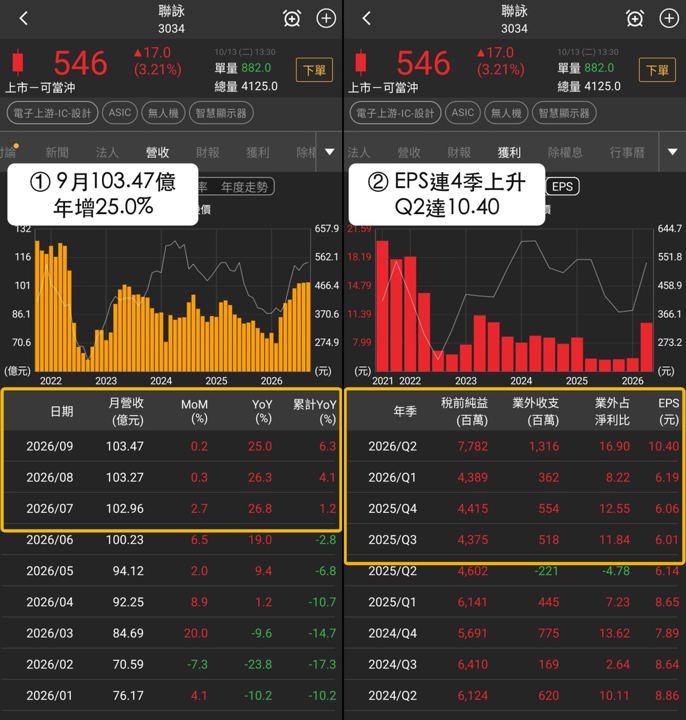The width and height of the screenshot is (686, 720).
Task: Switch to 財報 tab in right panel
Action: 459,152
